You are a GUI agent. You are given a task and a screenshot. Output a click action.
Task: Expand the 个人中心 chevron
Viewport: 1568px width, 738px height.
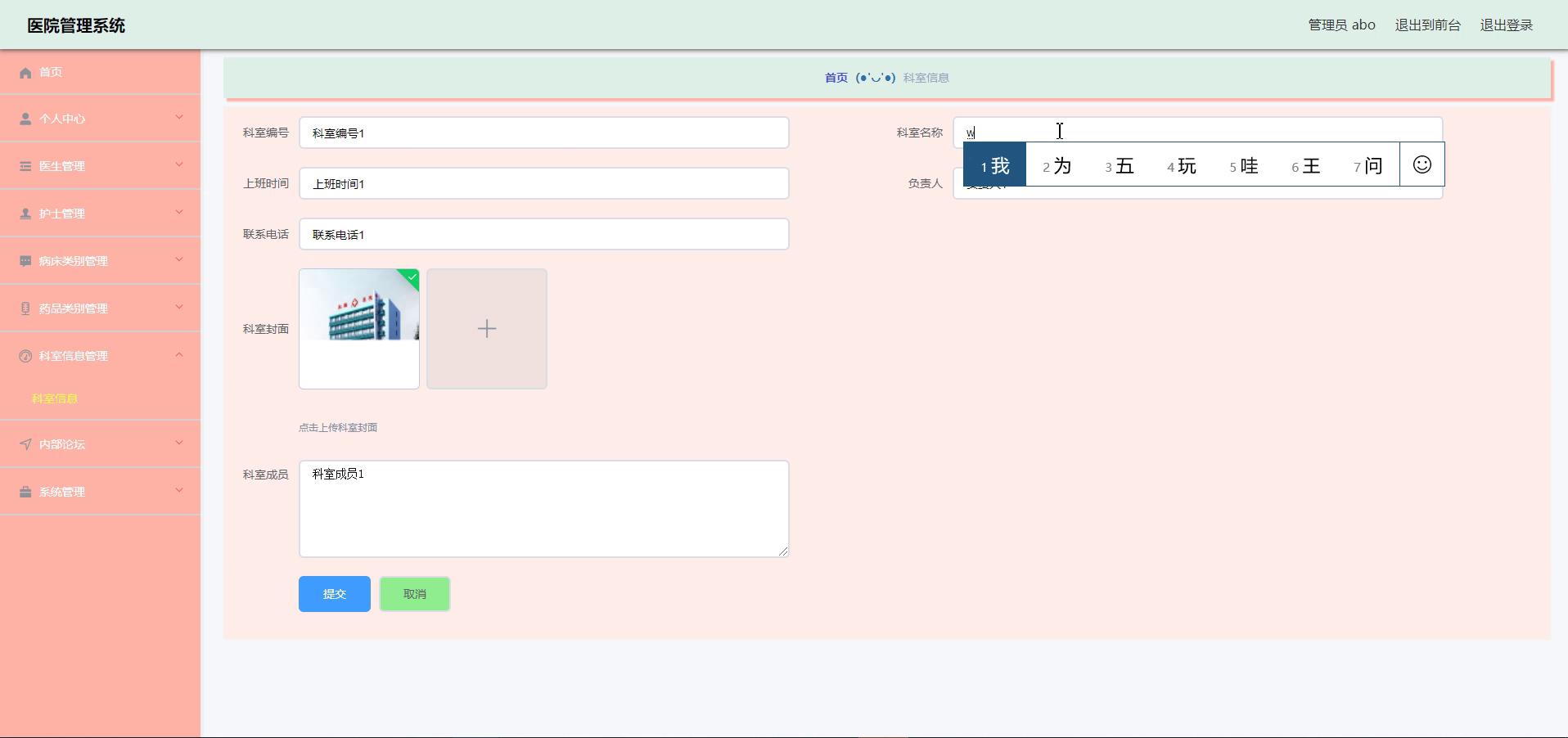pos(179,118)
